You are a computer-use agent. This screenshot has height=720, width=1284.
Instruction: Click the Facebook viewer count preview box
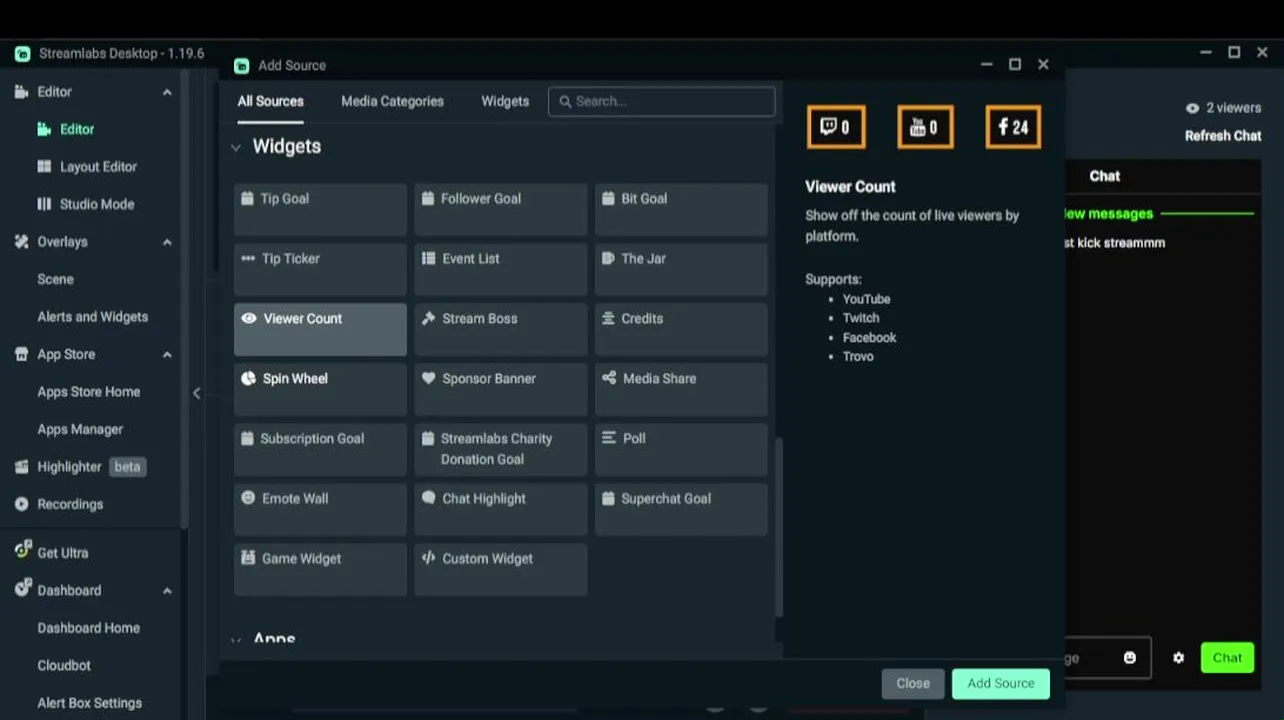point(1013,127)
